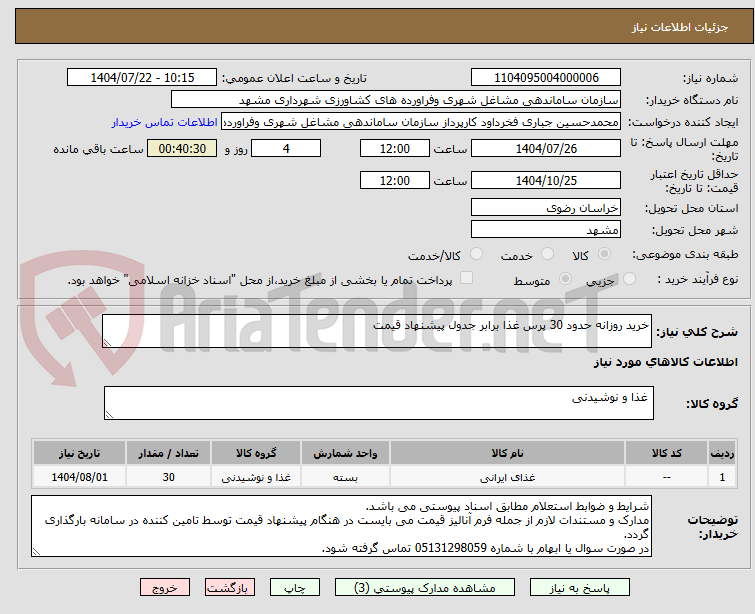Select the خدمت radio button
The width and height of the screenshot is (755, 614).
pyautogui.click(x=547, y=254)
